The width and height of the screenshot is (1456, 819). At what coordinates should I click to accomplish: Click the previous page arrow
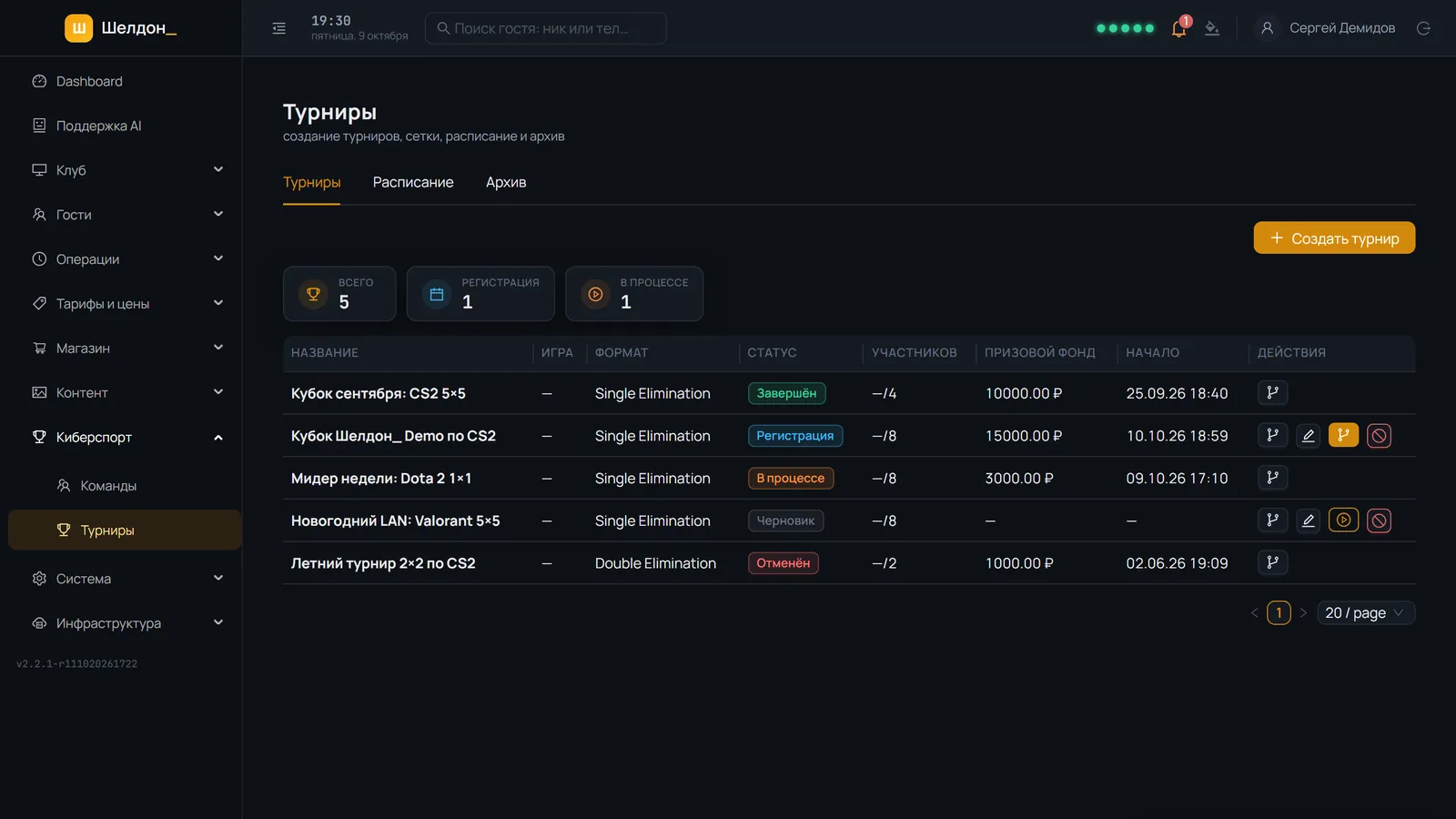click(1255, 613)
